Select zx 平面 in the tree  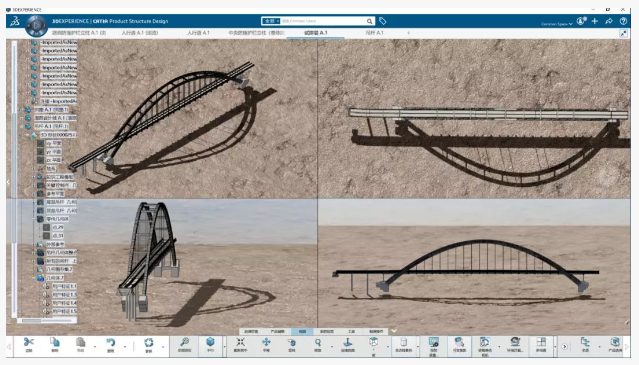pyautogui.click(x=54, y=160)
